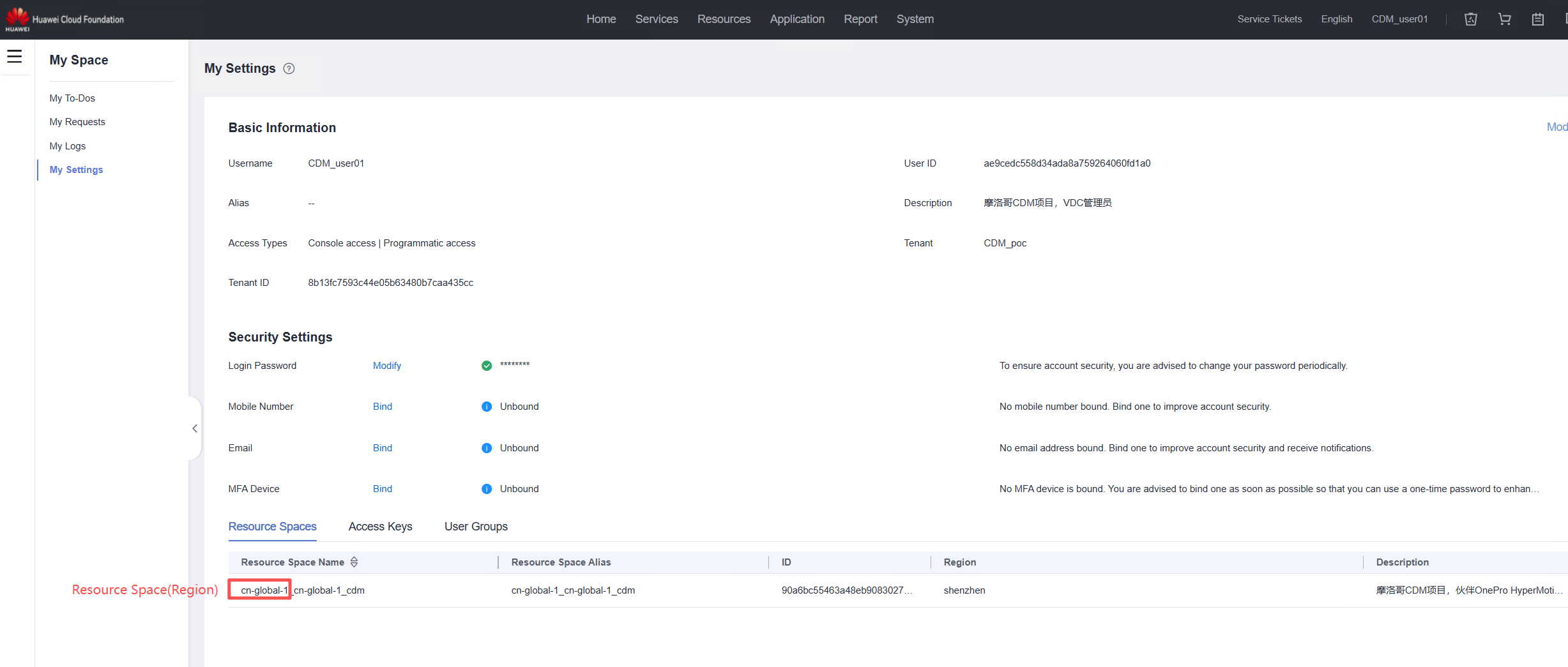
Task: Go to My Requests
Action: click(77, 122)
